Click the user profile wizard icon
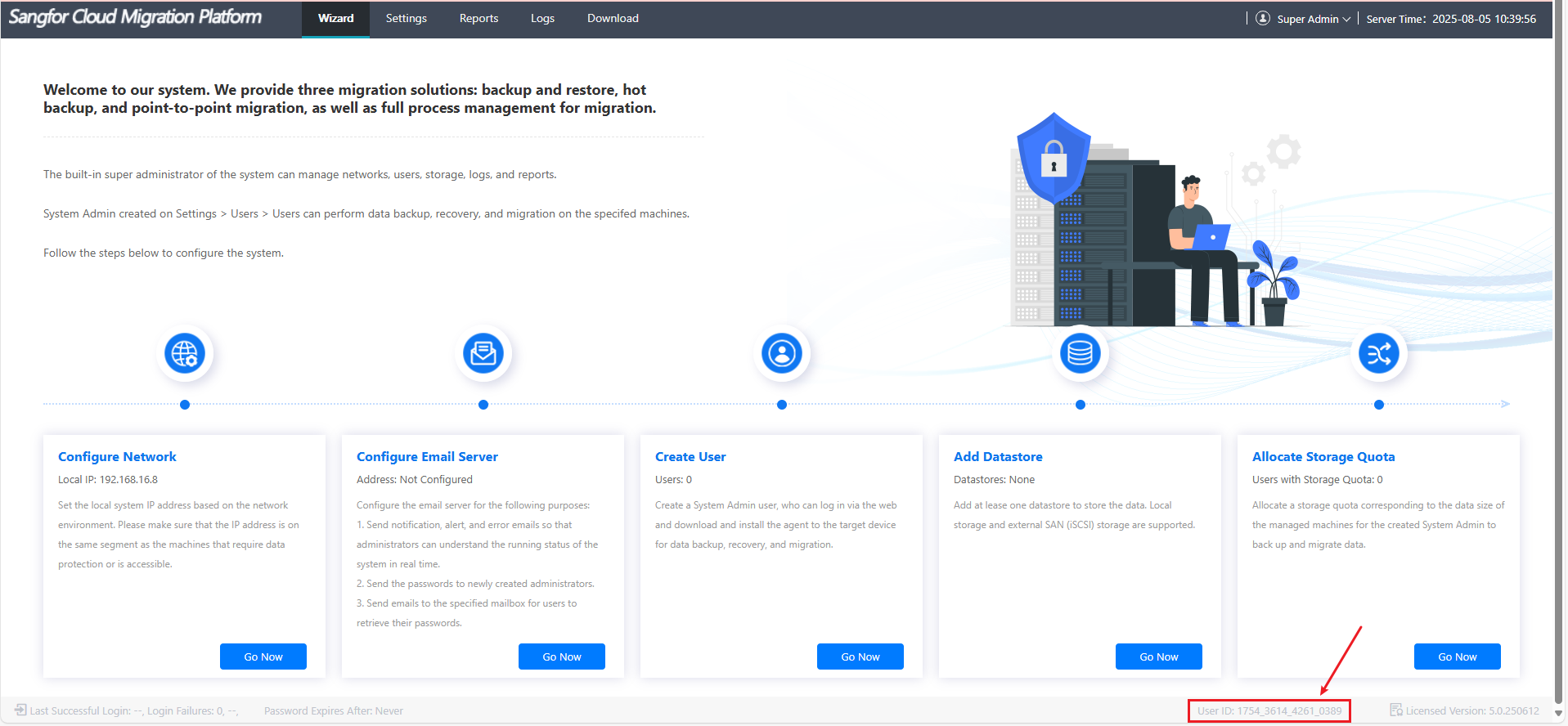 tap(782, 353)
